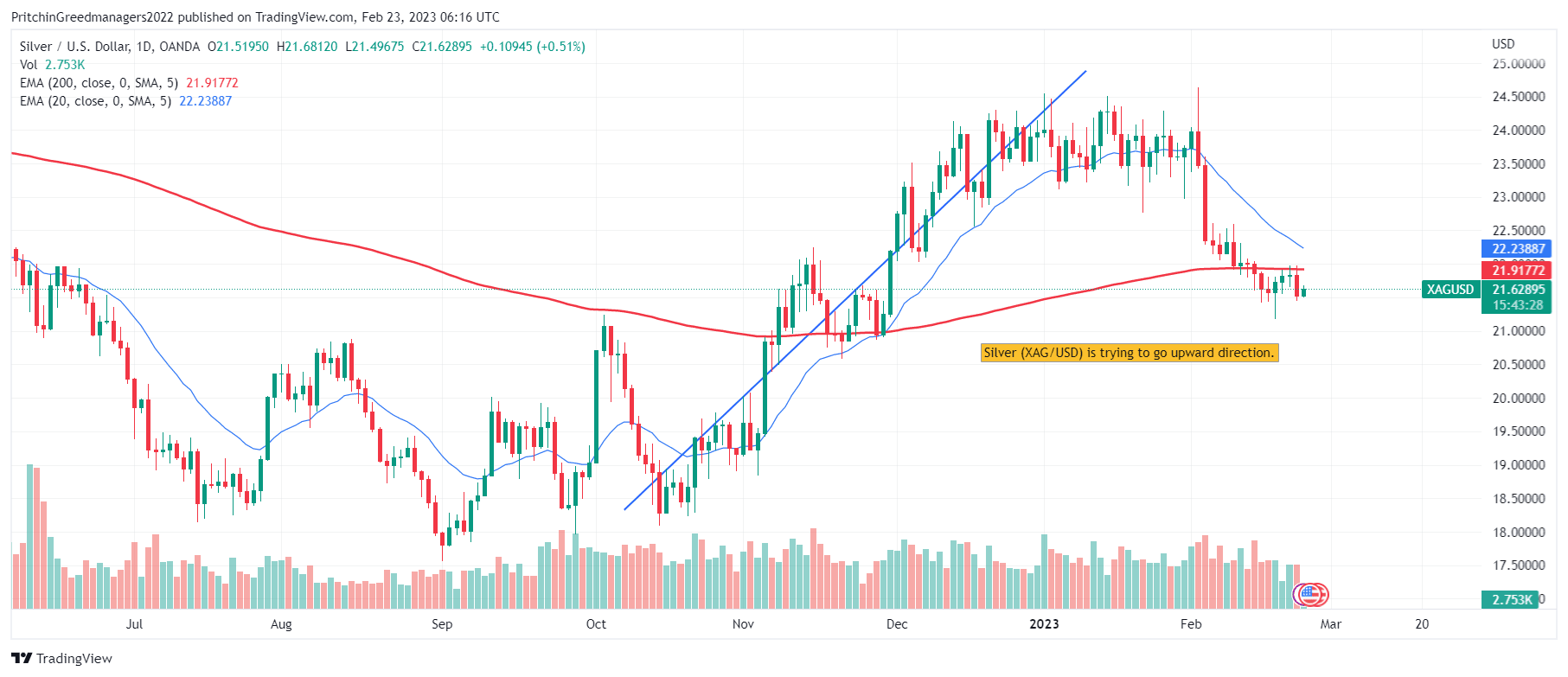This screenshot has width=1568, height=677.
Task: Click the 'Dec' label on time axis
Action: [897, 624]
